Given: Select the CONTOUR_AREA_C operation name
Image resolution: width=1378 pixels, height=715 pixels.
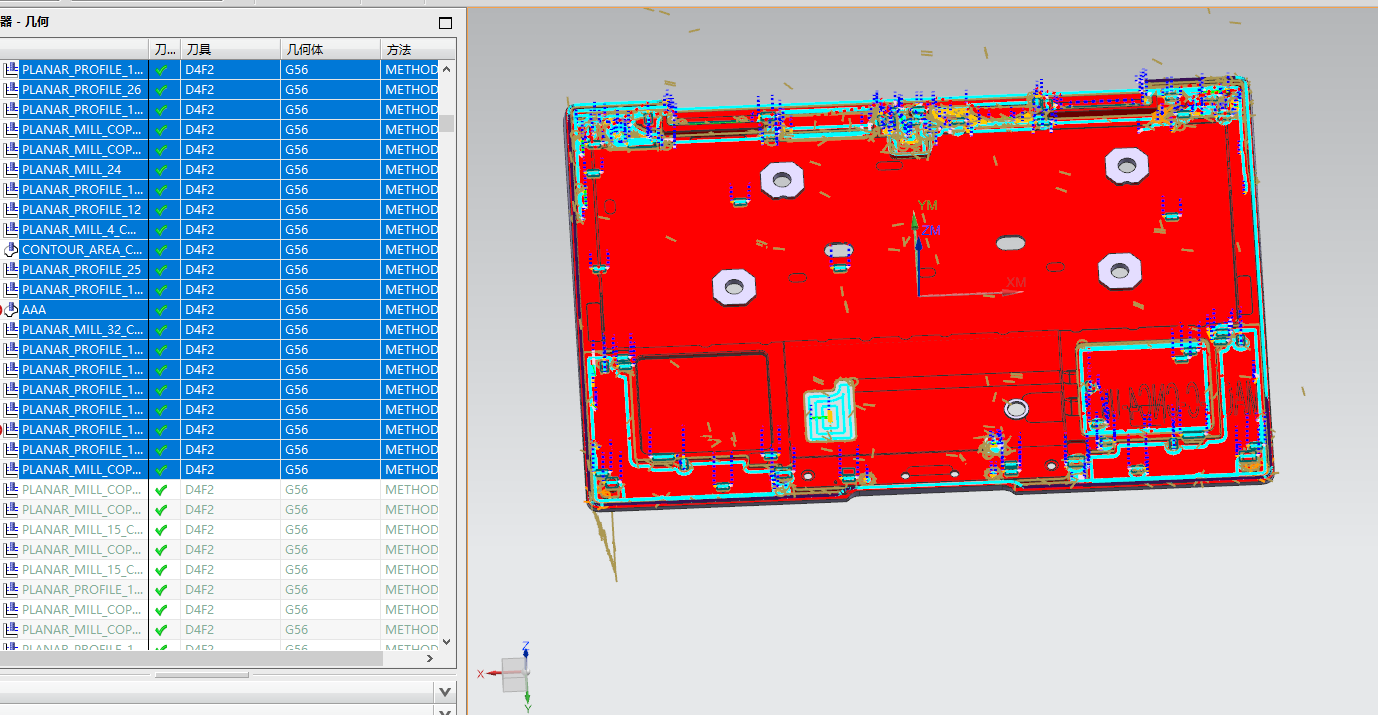Looking at the screenshot, I should click(x=82, y=250).
